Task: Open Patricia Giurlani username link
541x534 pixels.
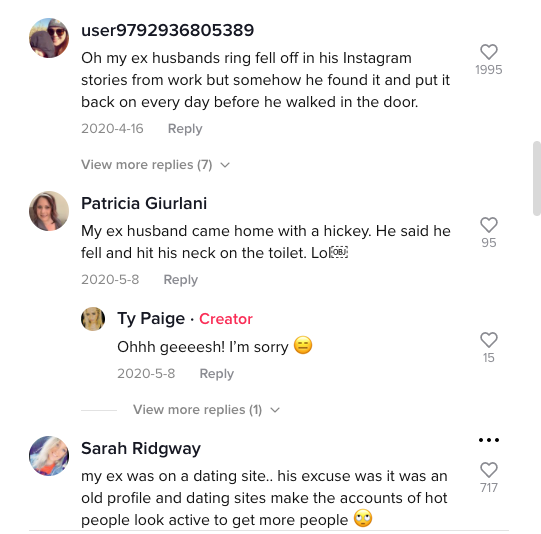Action: 144,203
